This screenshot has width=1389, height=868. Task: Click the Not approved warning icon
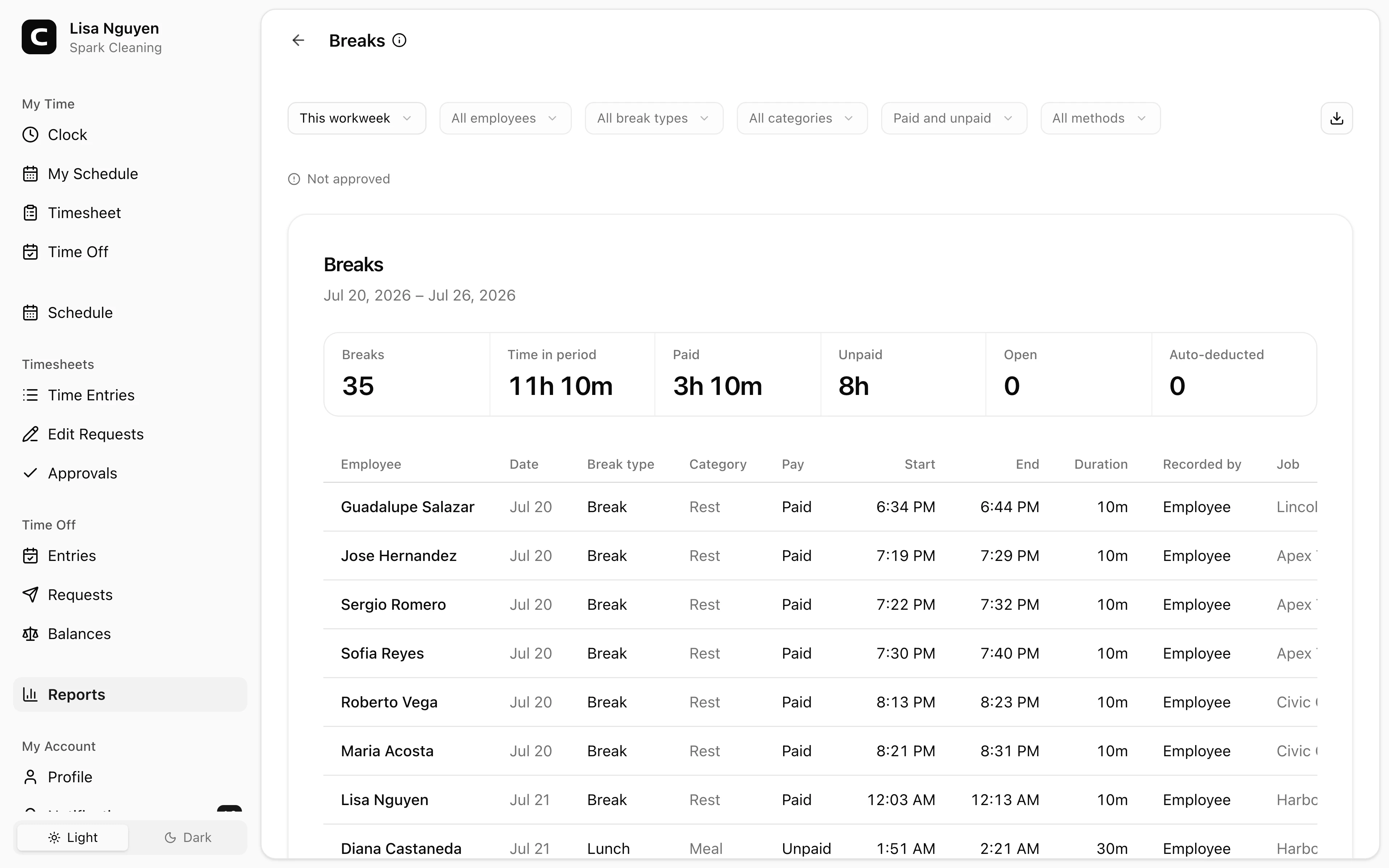[x=294, y=180]
